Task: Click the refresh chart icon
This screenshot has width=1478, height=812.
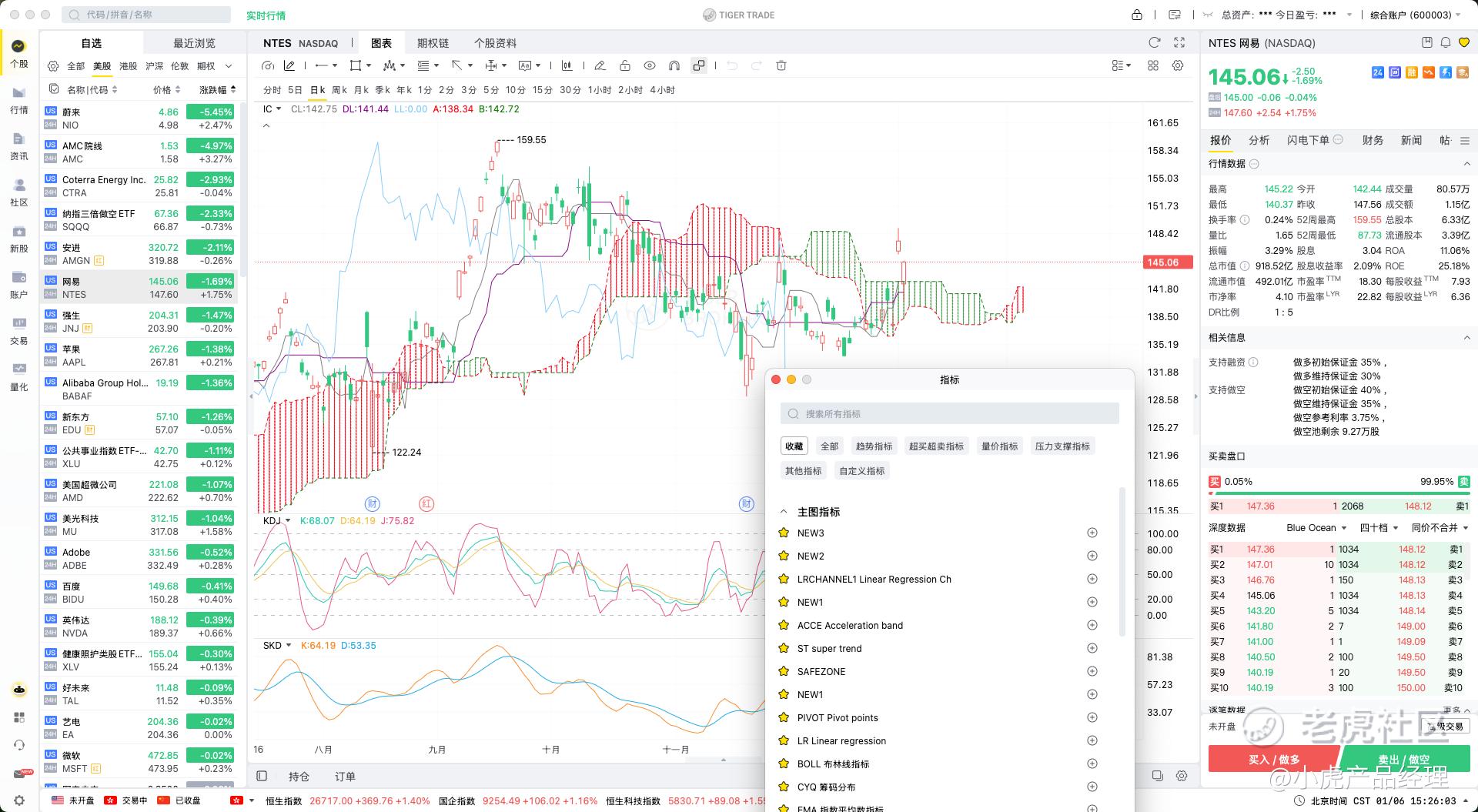Action: (x=1154, y=43)
